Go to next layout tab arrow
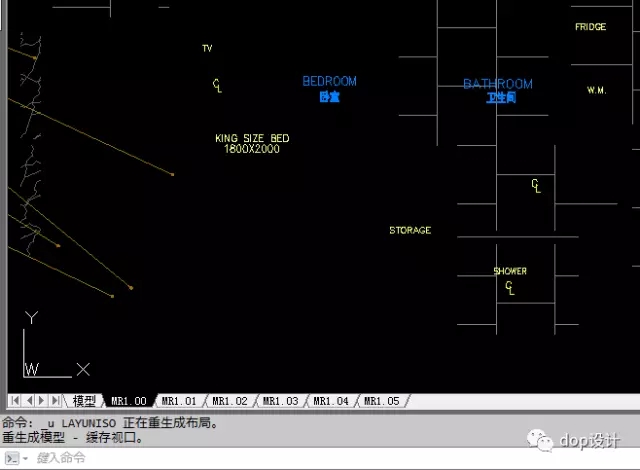 click(41, 400)
